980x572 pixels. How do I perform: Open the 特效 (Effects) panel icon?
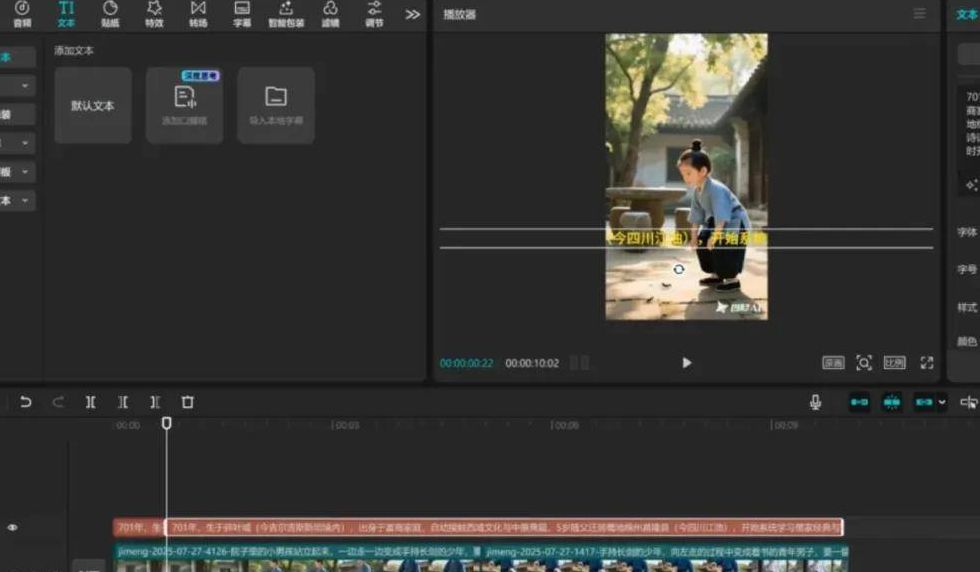coord(154,13)
